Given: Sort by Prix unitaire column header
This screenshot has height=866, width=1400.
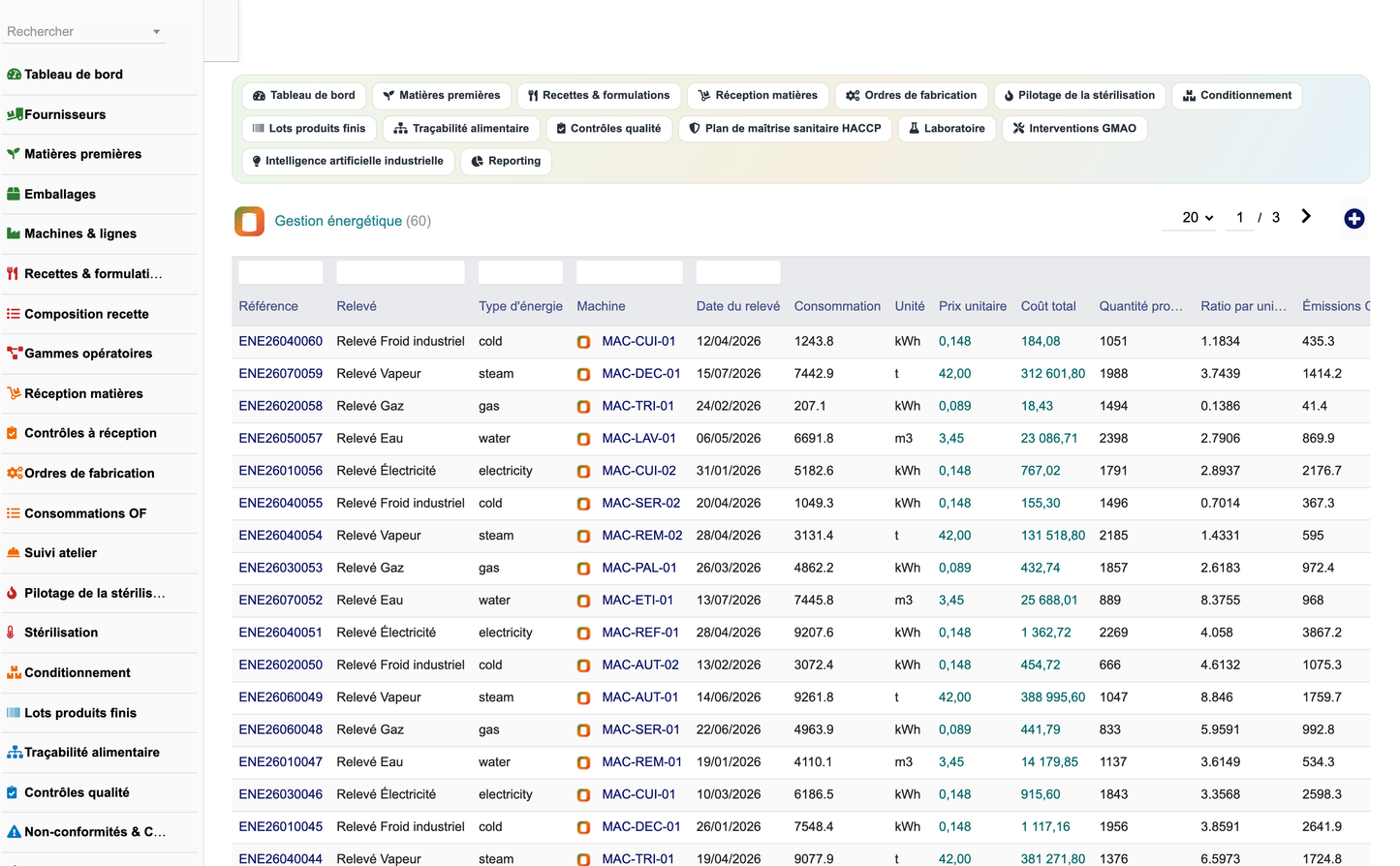Looking at the screenshot, I should 973,306.
